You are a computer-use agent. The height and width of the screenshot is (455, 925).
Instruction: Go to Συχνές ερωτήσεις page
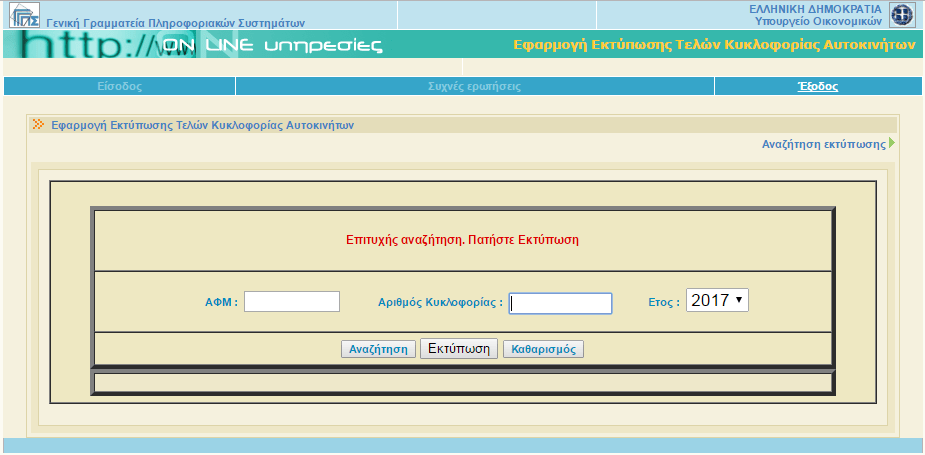[x=474, y=86]
